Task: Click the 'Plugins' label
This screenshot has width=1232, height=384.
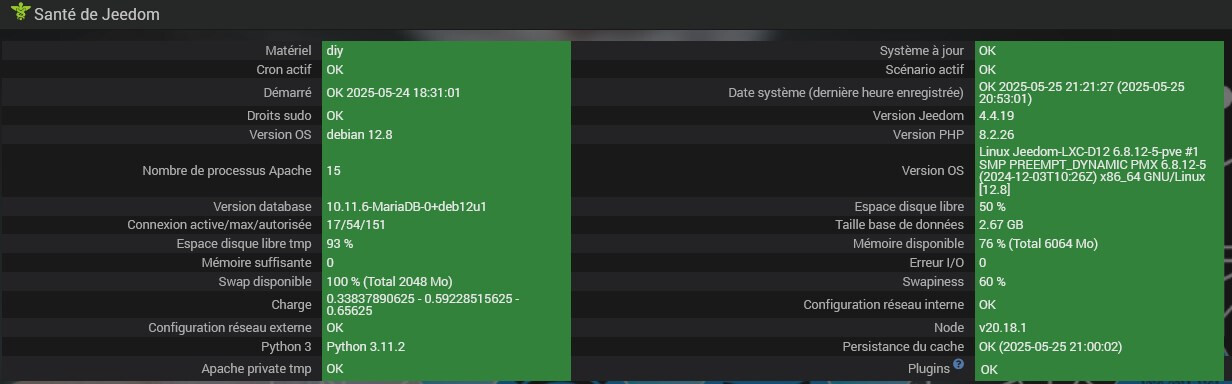Action: click(x=928, y=369)
